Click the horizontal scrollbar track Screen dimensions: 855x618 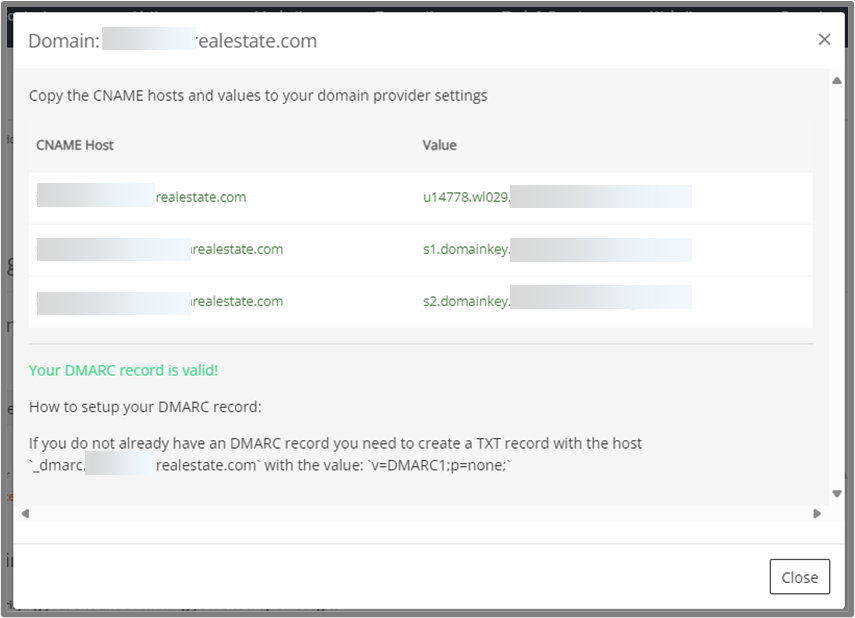click(x=420, y=513)
